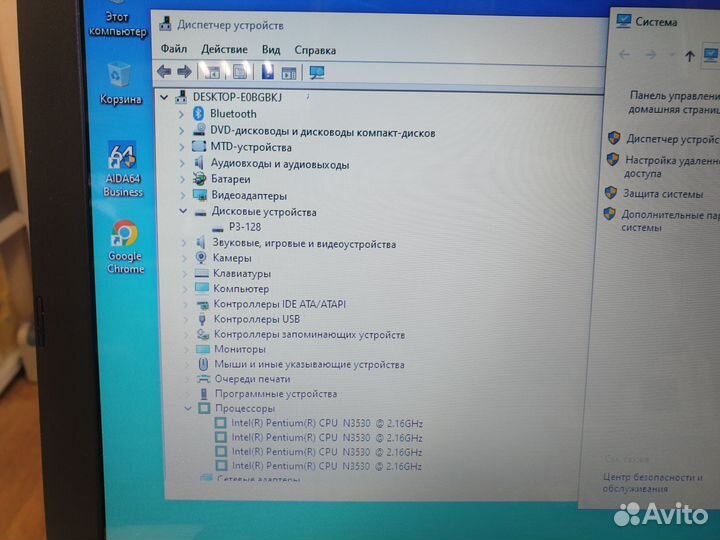720x540 pixels.
Task: Select Контроллеры запоминающих устройств row
Action: 309,335
